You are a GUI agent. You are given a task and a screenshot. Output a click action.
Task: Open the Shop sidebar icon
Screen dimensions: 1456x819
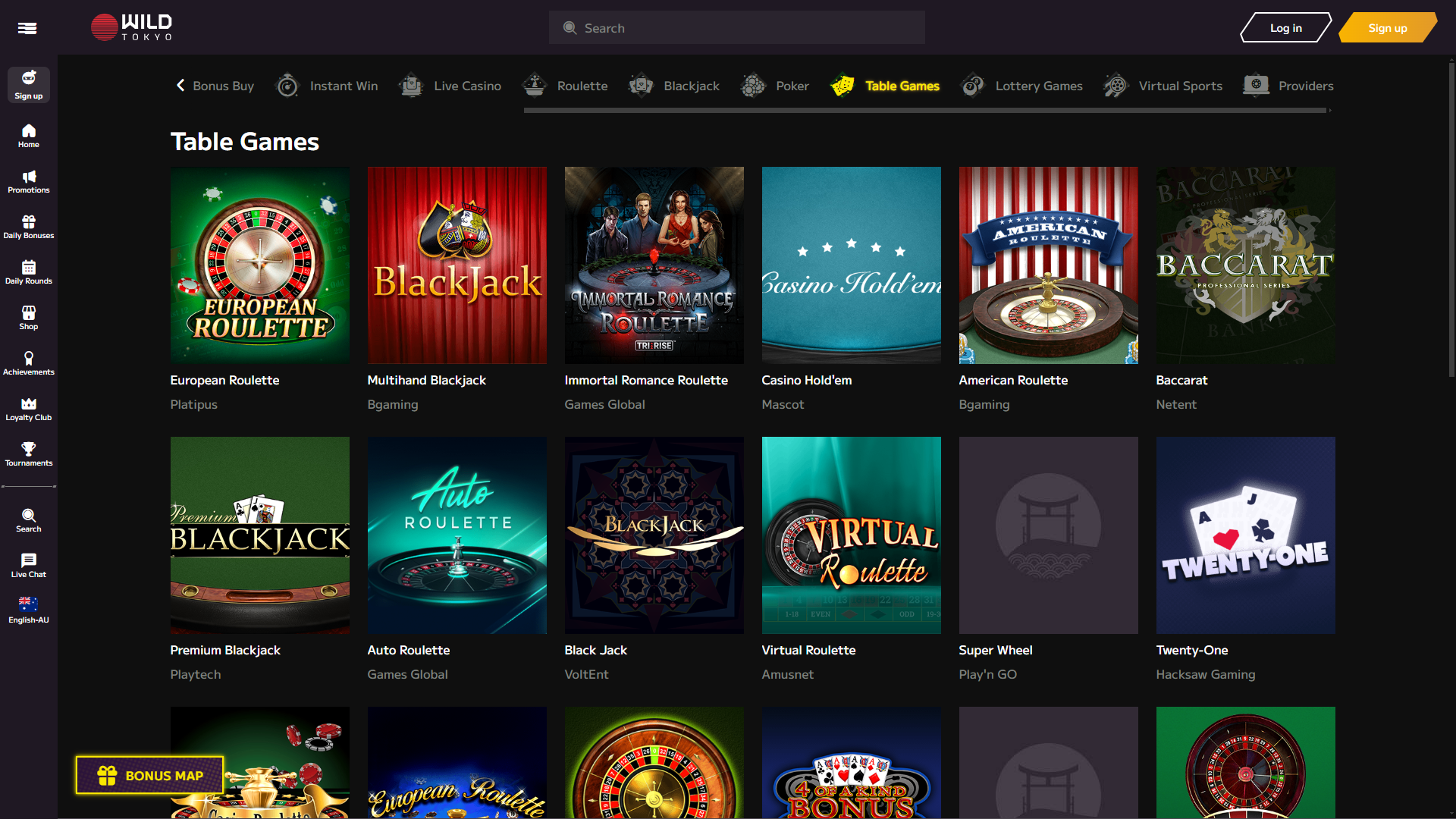pyautogui.click(x=29, y=318)
